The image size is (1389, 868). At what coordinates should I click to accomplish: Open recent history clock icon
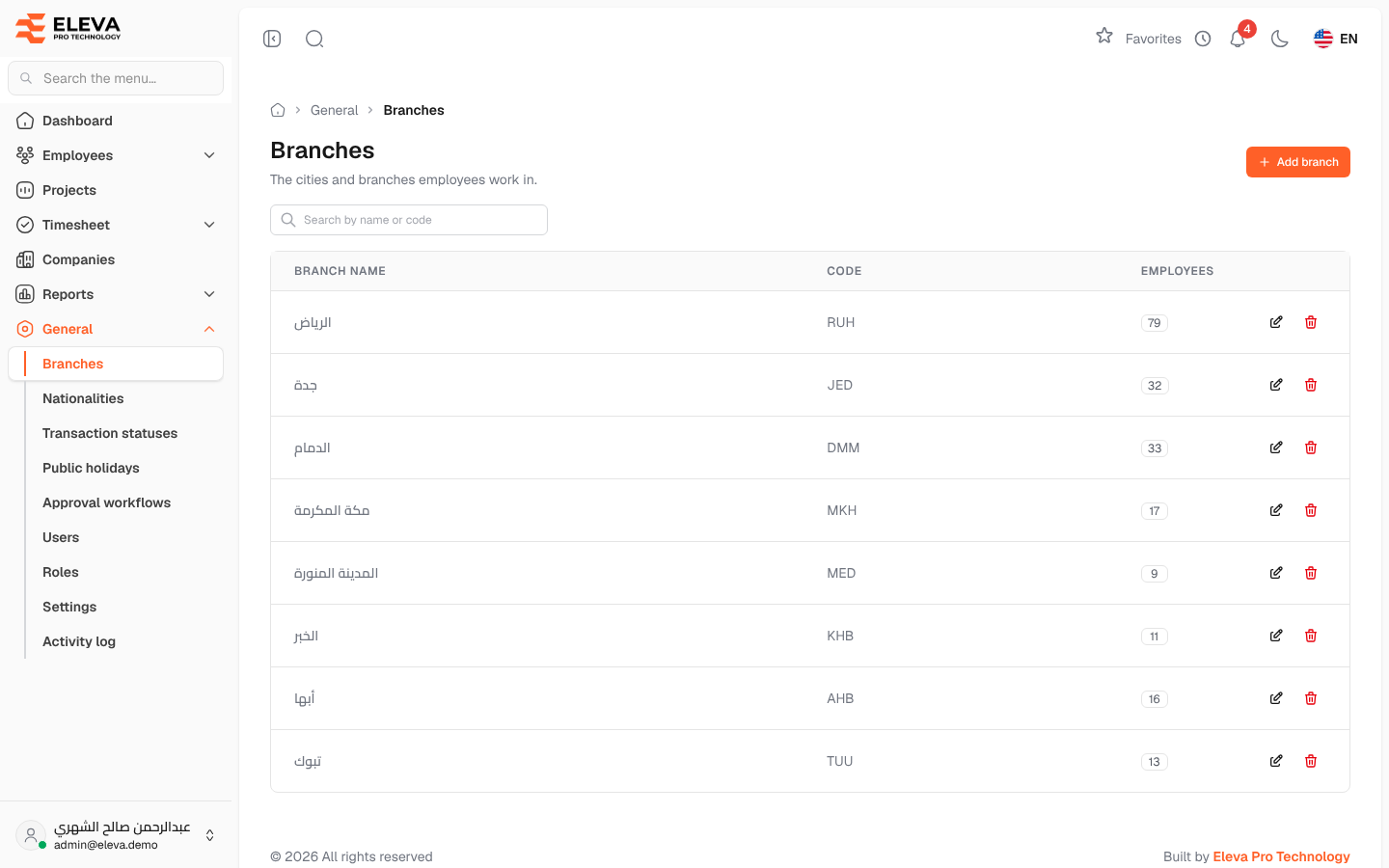1203,39
